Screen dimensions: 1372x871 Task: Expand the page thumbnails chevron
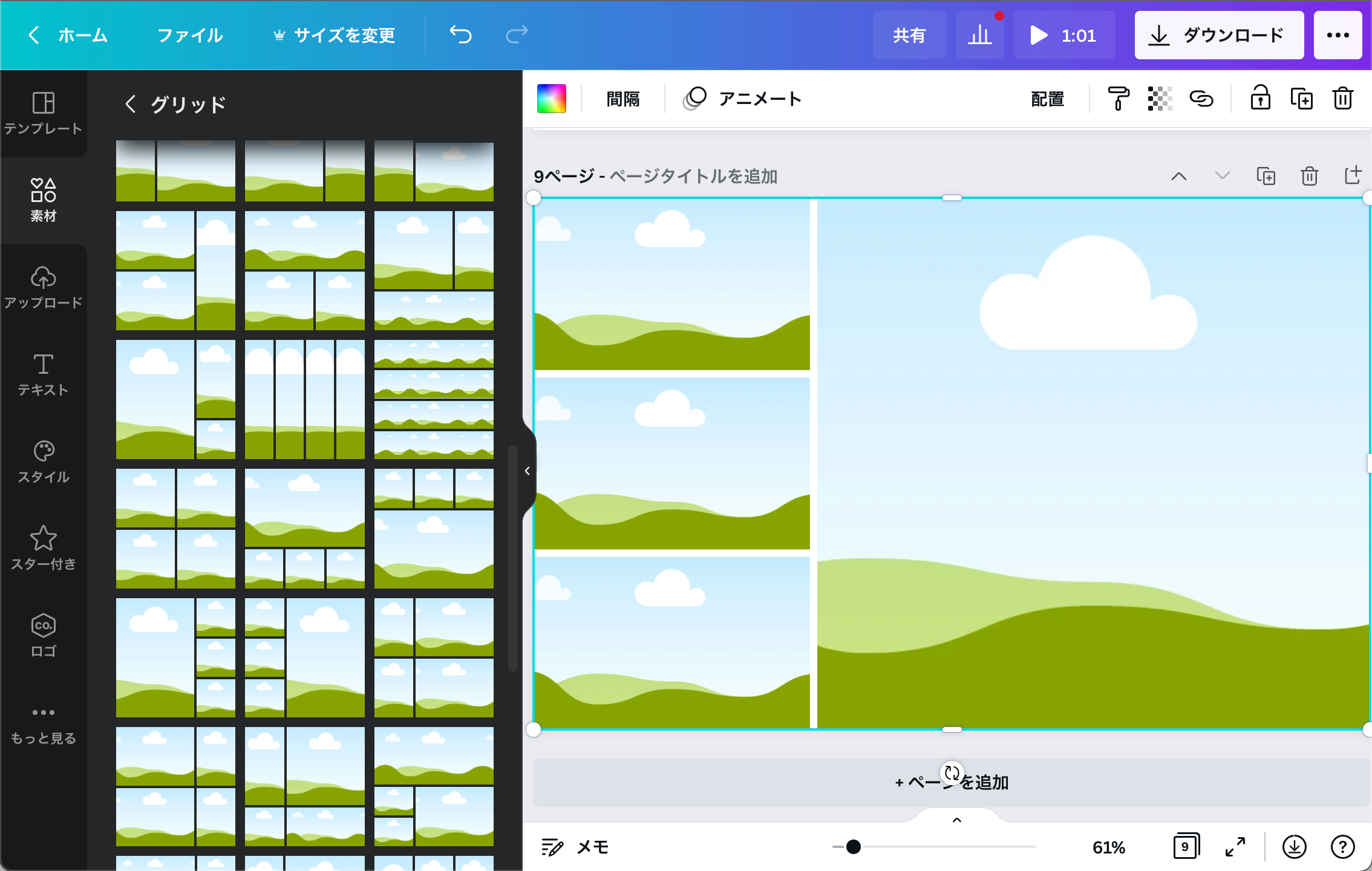(957, 820)
